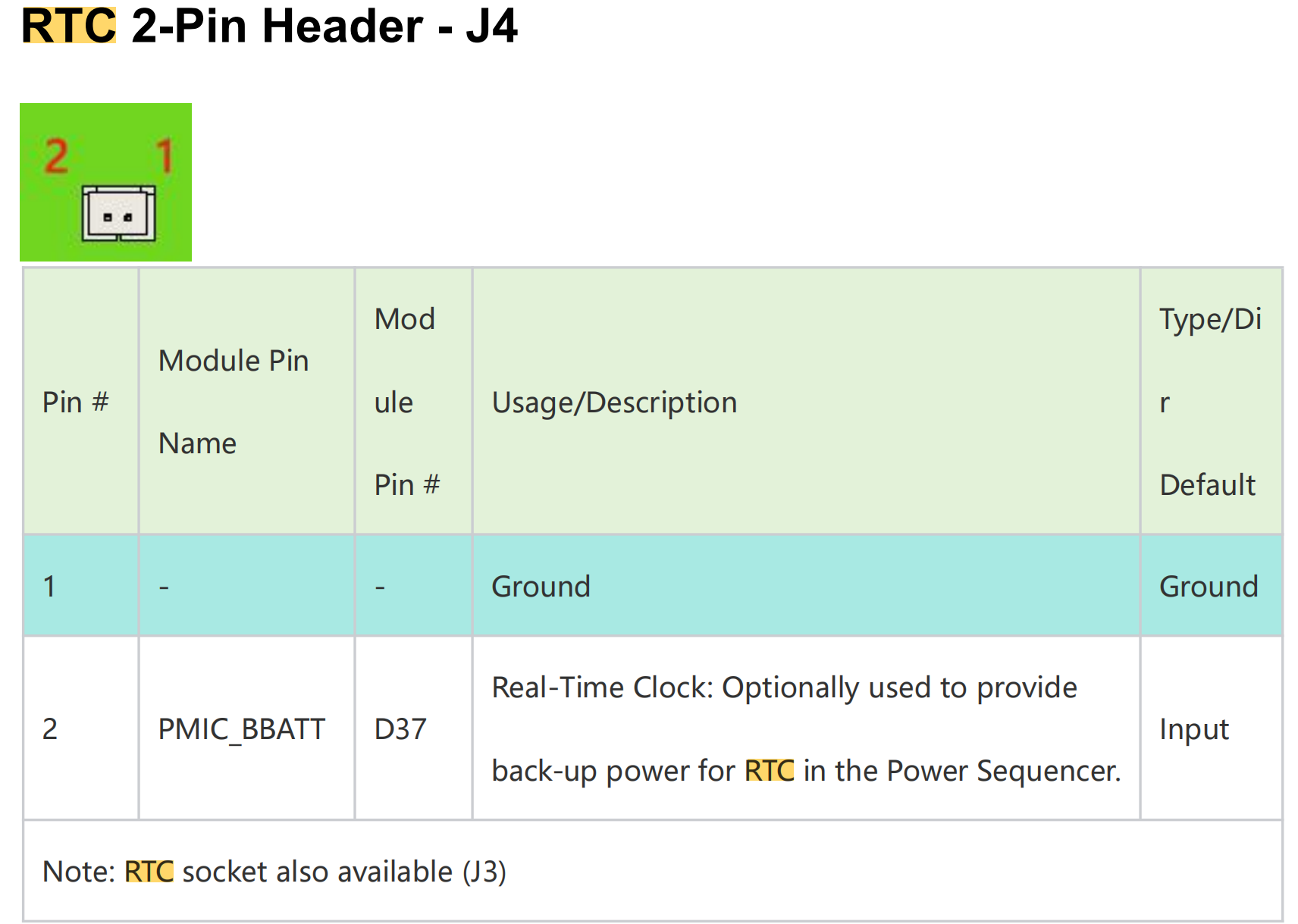Click the red number 2 pin label
The image size is (1298, 924).
point(56,156)
